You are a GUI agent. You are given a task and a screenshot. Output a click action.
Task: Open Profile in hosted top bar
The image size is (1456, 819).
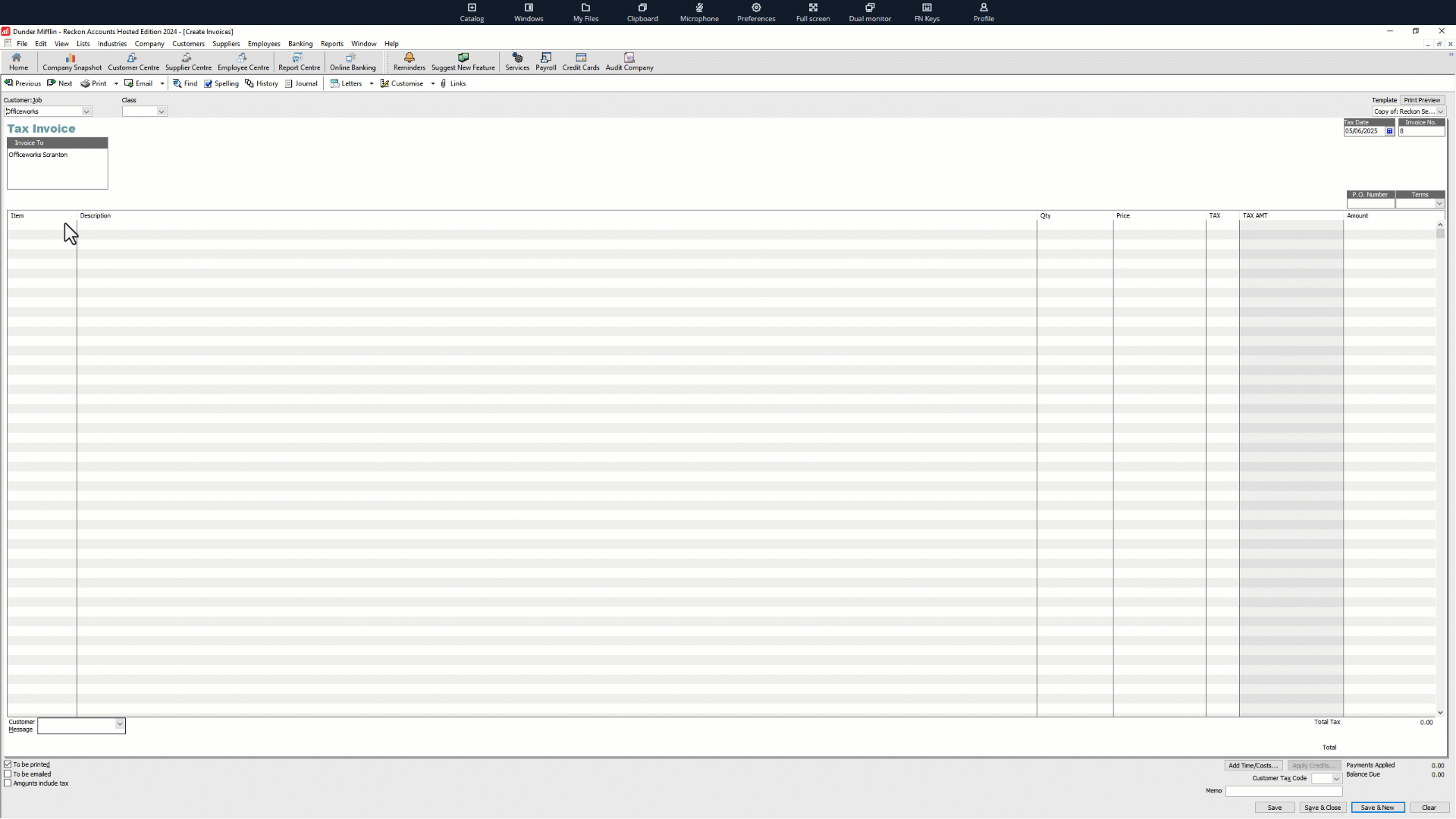pyautogui.click(x=984, y=12)
